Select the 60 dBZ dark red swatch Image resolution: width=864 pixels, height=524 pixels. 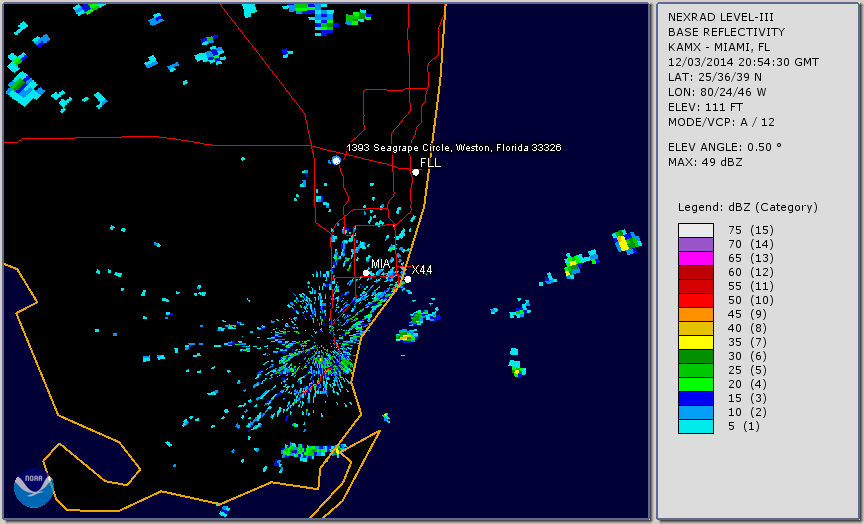point(696,272)
